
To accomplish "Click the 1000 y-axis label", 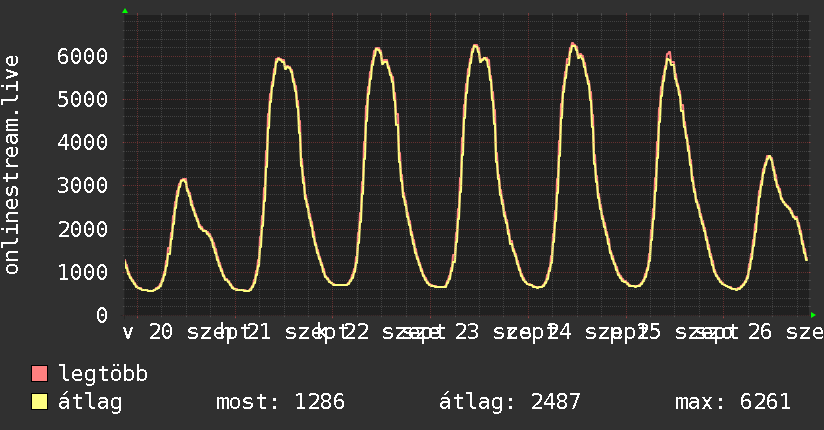I will [x=83, y=272].
